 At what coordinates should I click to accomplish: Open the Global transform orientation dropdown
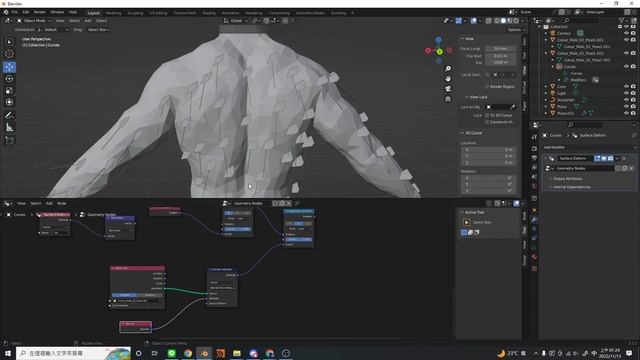236,21
